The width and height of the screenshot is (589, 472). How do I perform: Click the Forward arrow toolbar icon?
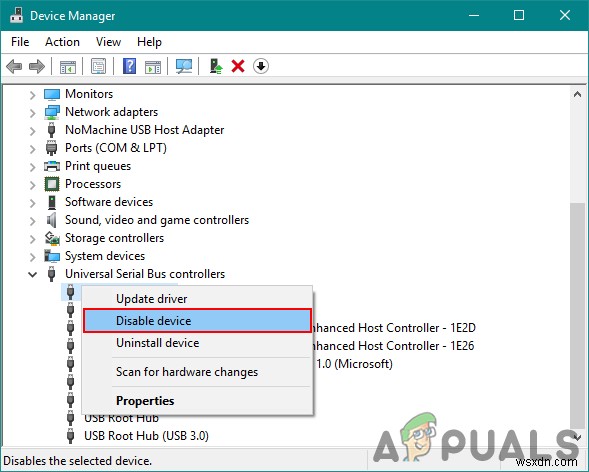click(x=37, y=66)
